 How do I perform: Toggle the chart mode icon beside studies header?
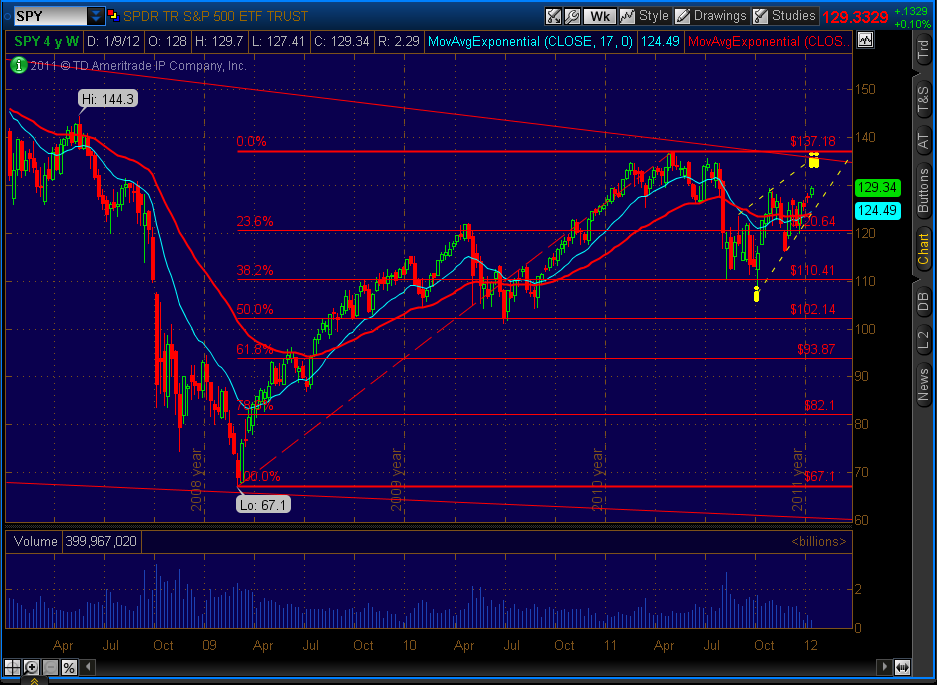pyautogui.click(x=865, y=41)
